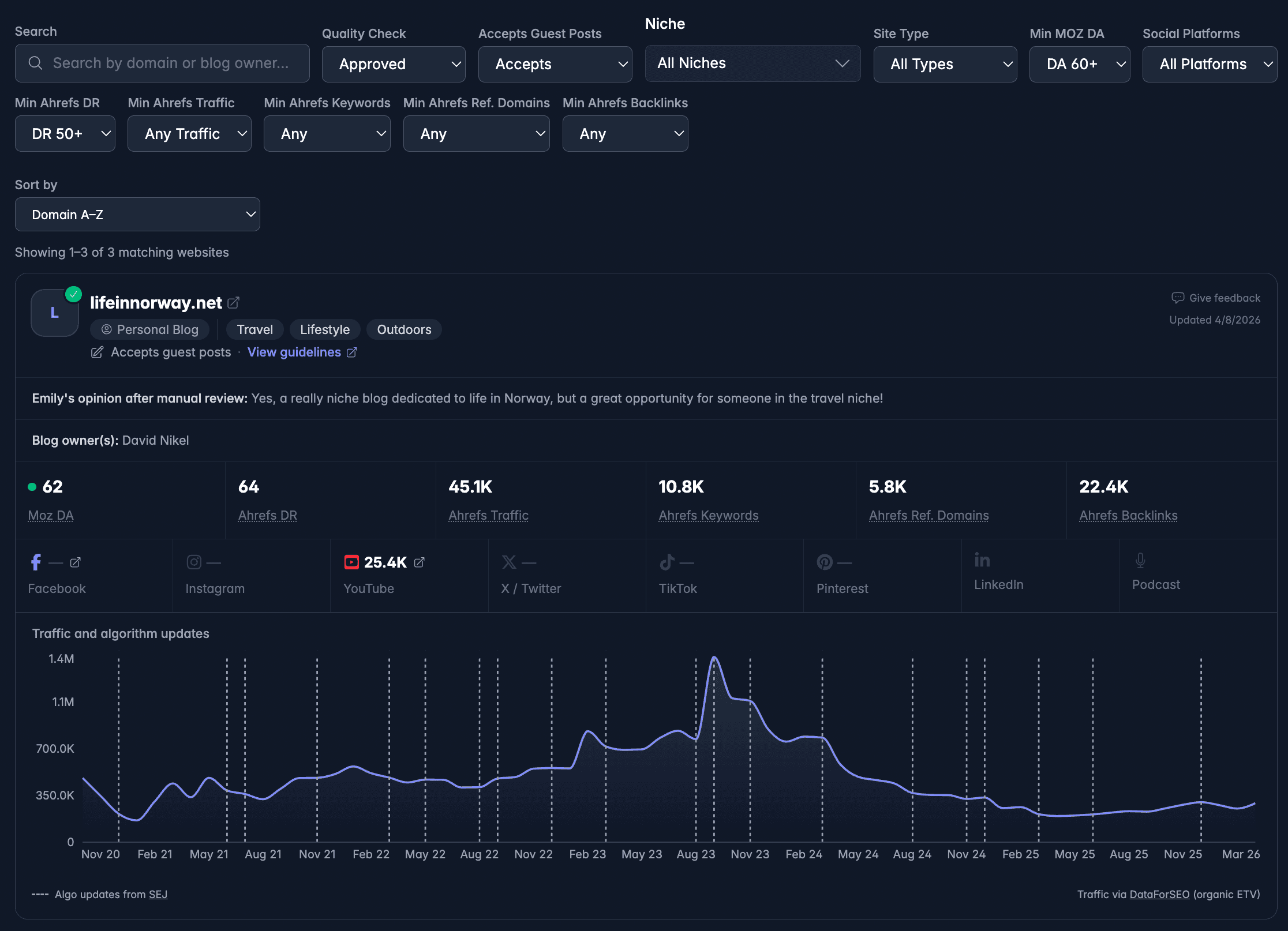The width and height of the screenshot is (1288, 931).
Task: Click the lifeinnorway 'L' site avatar
Action: [x=55, y=313]
